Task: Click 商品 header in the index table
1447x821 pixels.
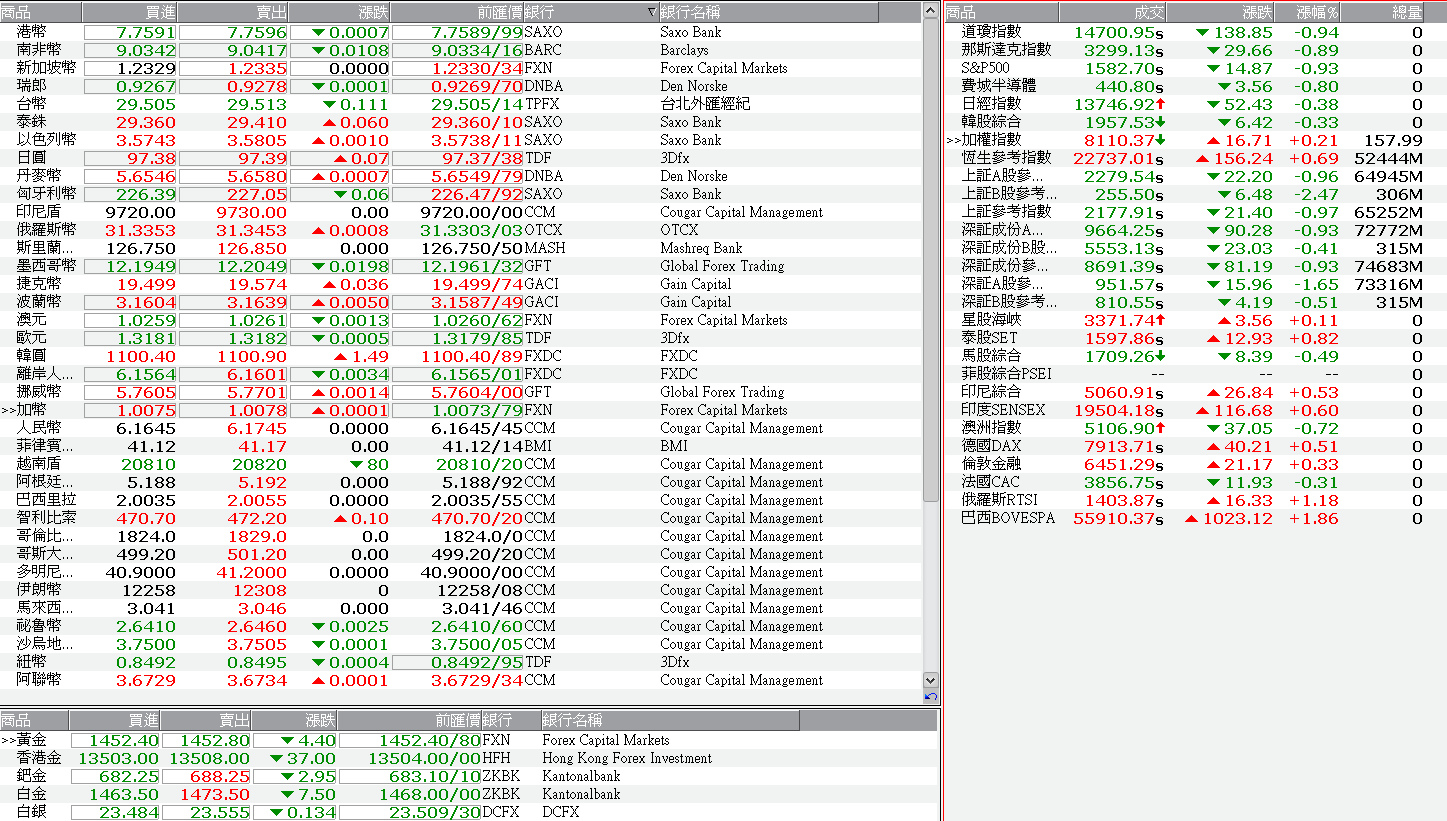Action: point(1002,13)
